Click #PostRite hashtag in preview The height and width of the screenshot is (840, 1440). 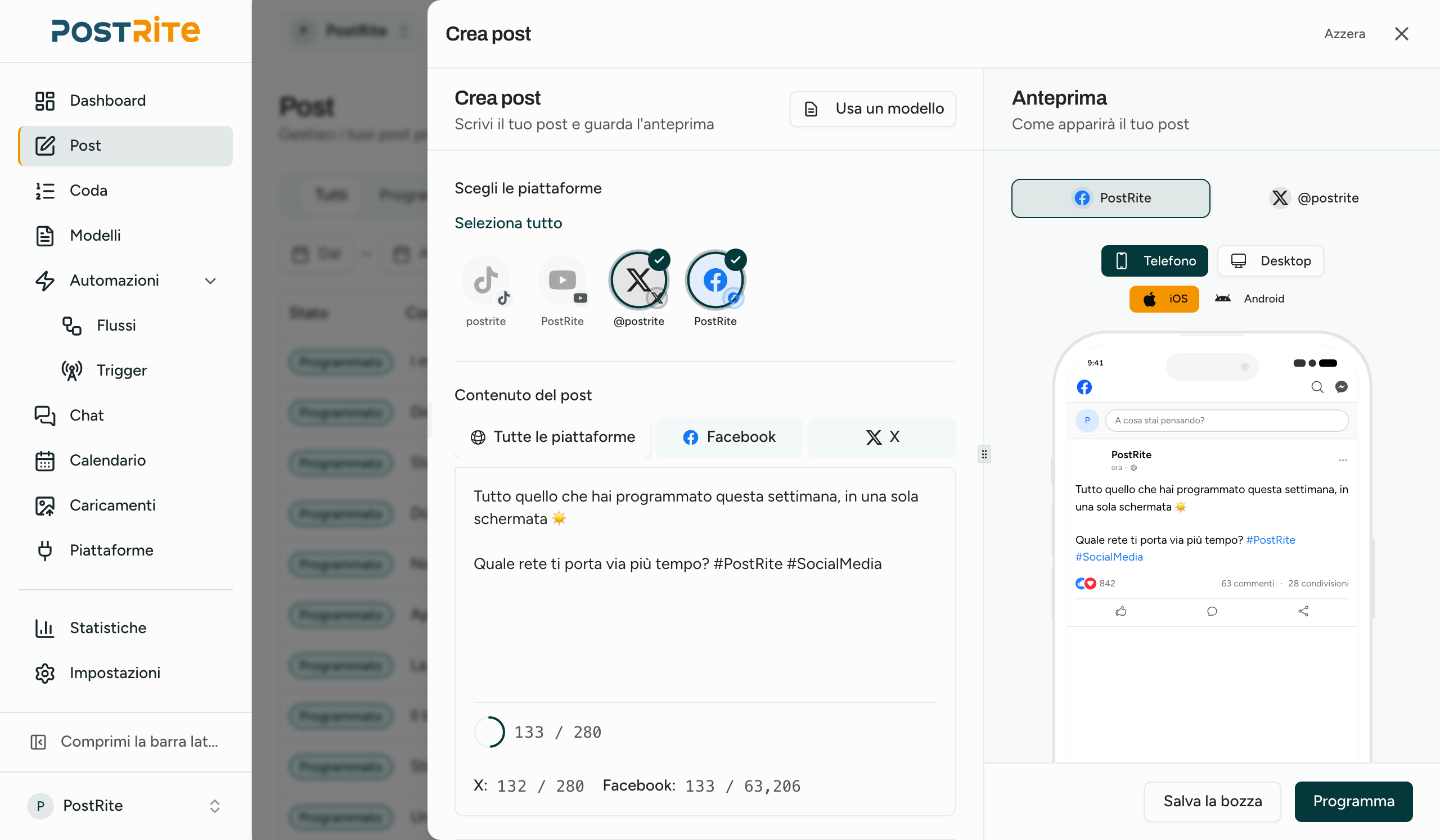[x=1270, y=540]
